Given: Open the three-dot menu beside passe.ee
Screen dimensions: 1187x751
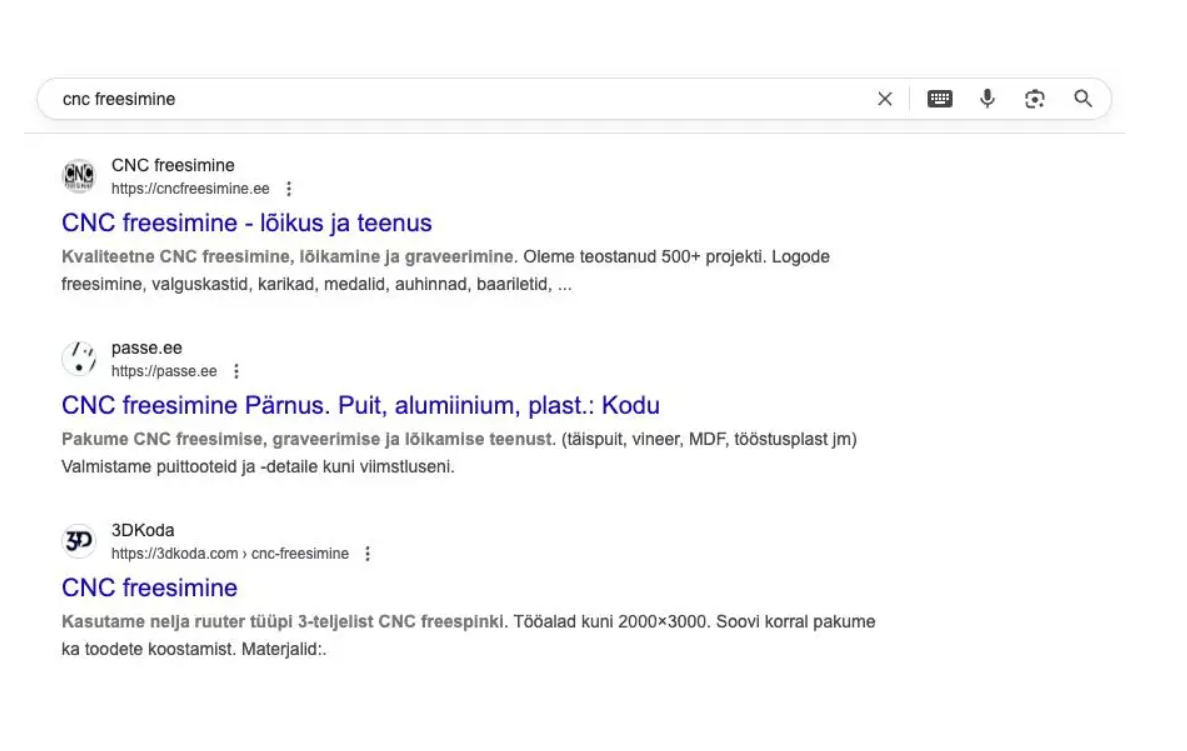Looking at the screenshot, I should point(236,371).
